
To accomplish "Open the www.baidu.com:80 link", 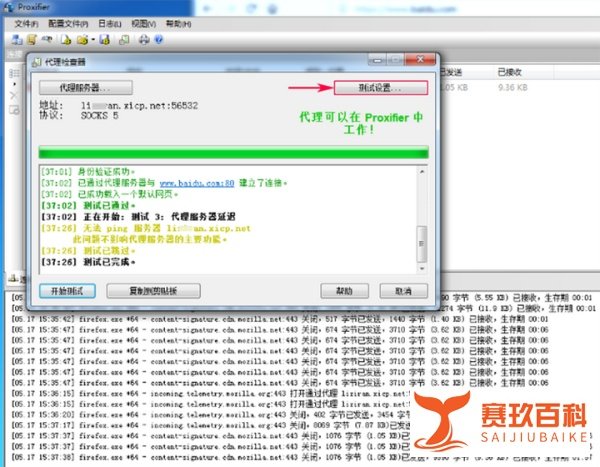I will 197,183.
